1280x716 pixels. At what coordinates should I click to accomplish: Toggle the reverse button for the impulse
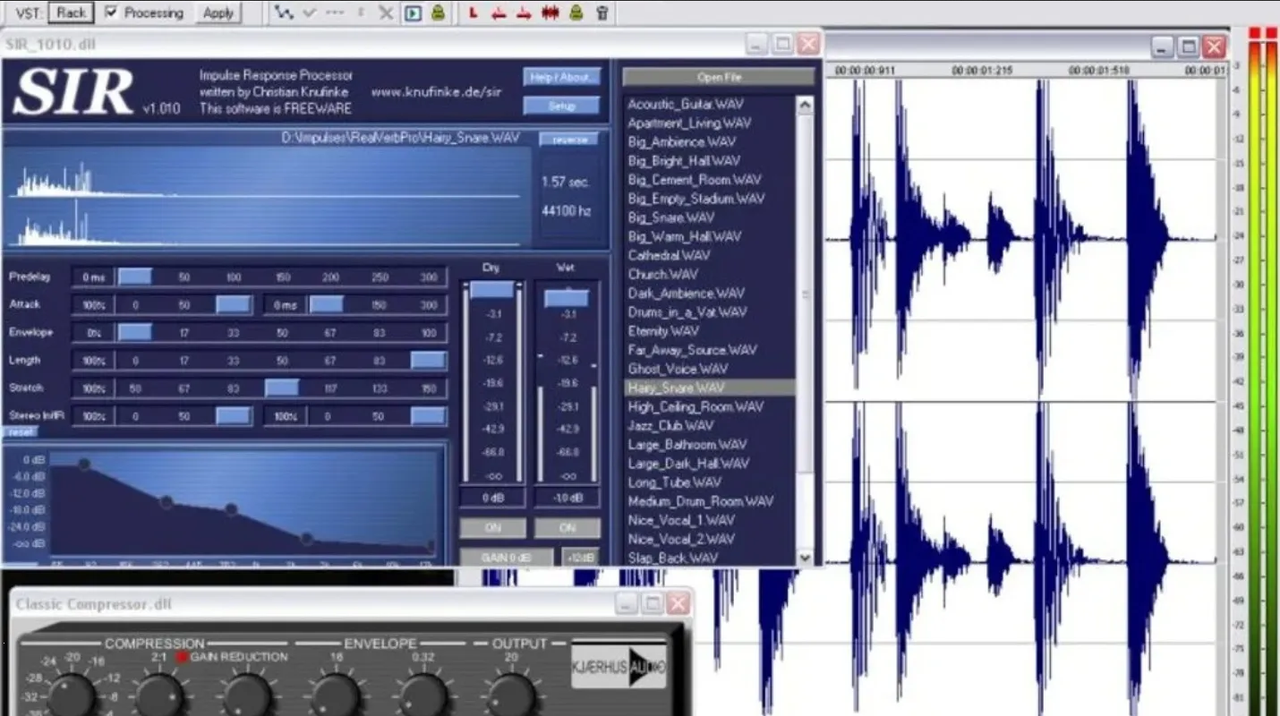pos(569,139)
